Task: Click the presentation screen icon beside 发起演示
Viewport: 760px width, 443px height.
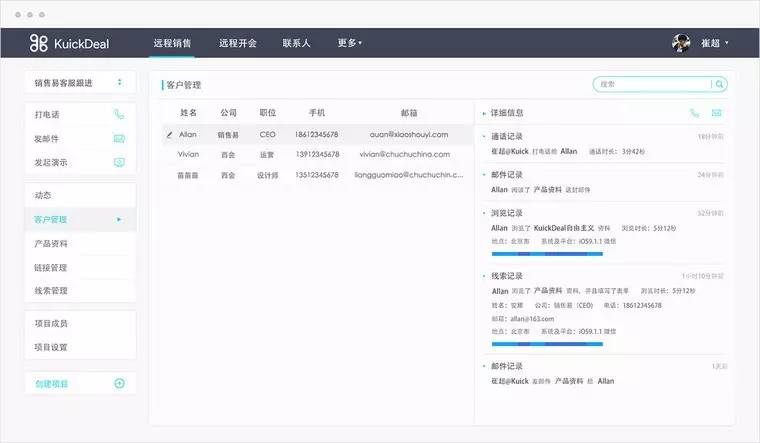Action: pos(119,162)
